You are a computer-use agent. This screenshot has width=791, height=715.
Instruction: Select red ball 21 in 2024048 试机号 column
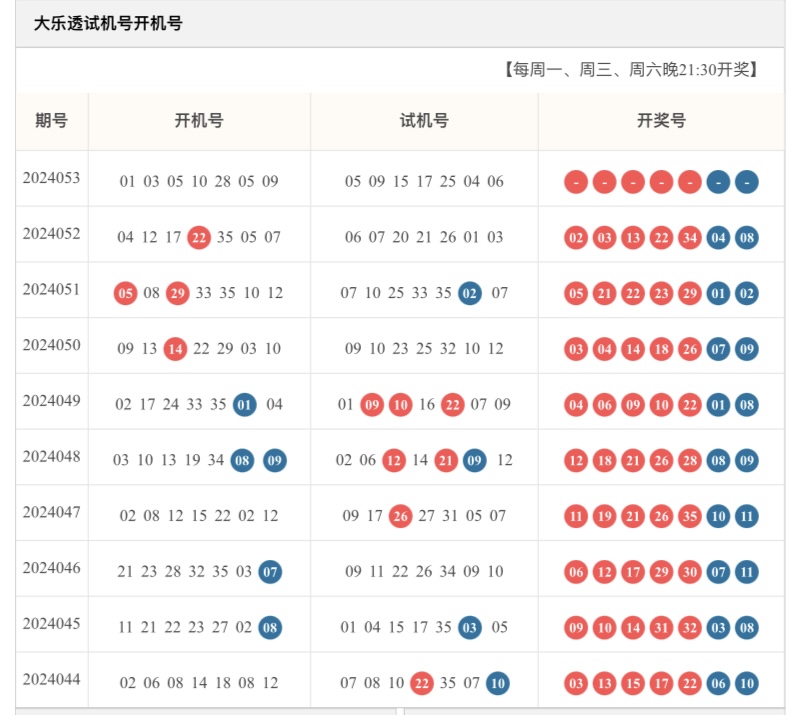click(x=446, y=460)
